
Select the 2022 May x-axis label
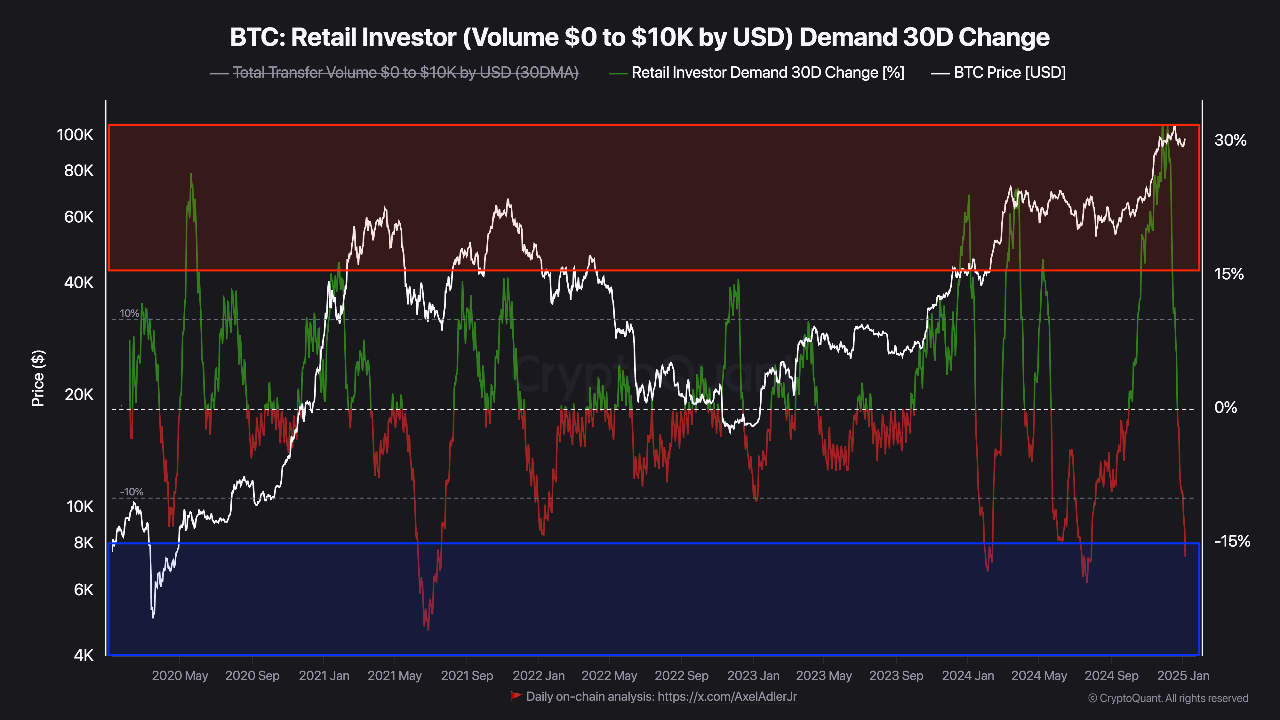click(609, 676)
